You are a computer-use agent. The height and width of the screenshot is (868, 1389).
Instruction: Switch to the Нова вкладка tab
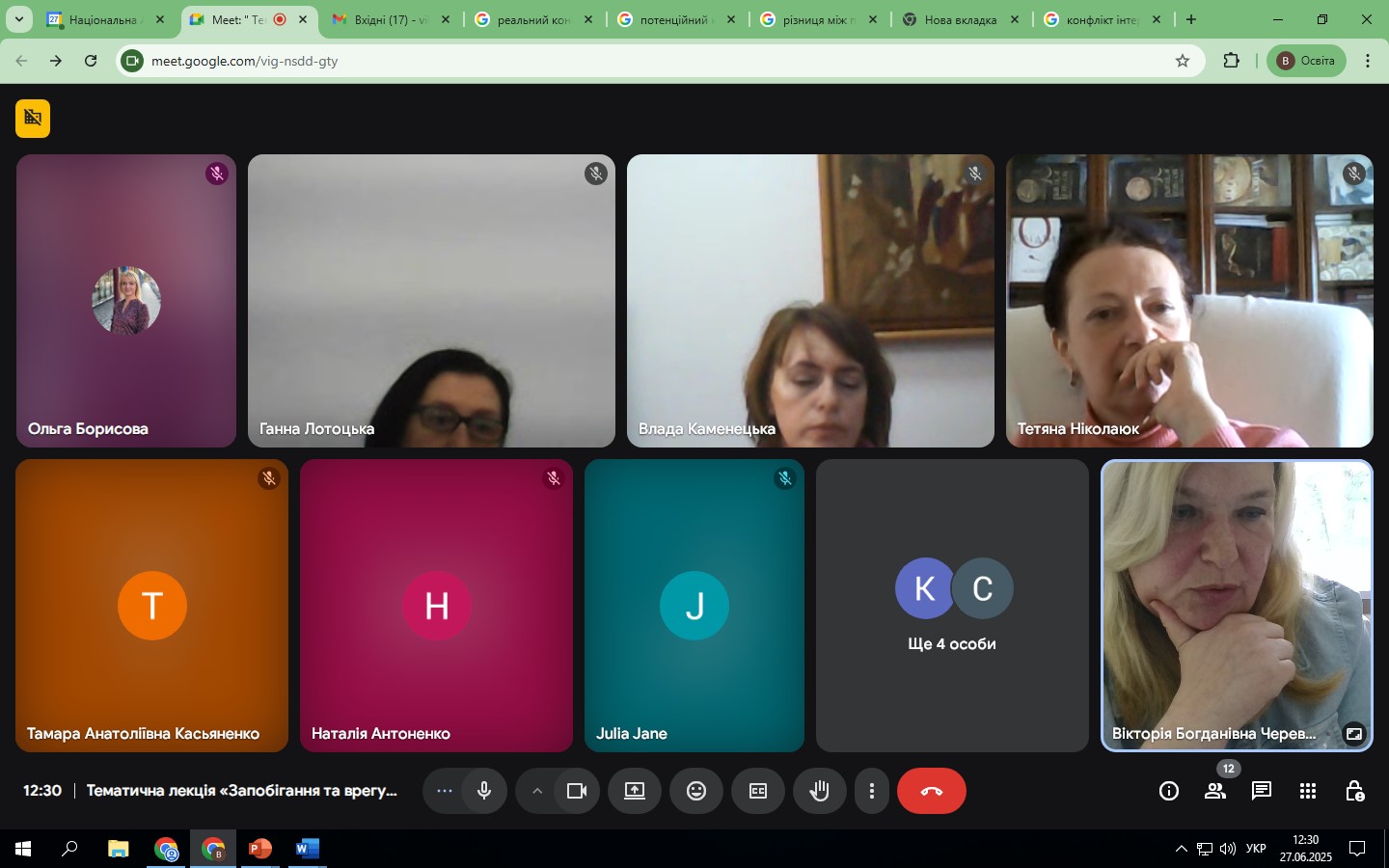coord(959,19)
